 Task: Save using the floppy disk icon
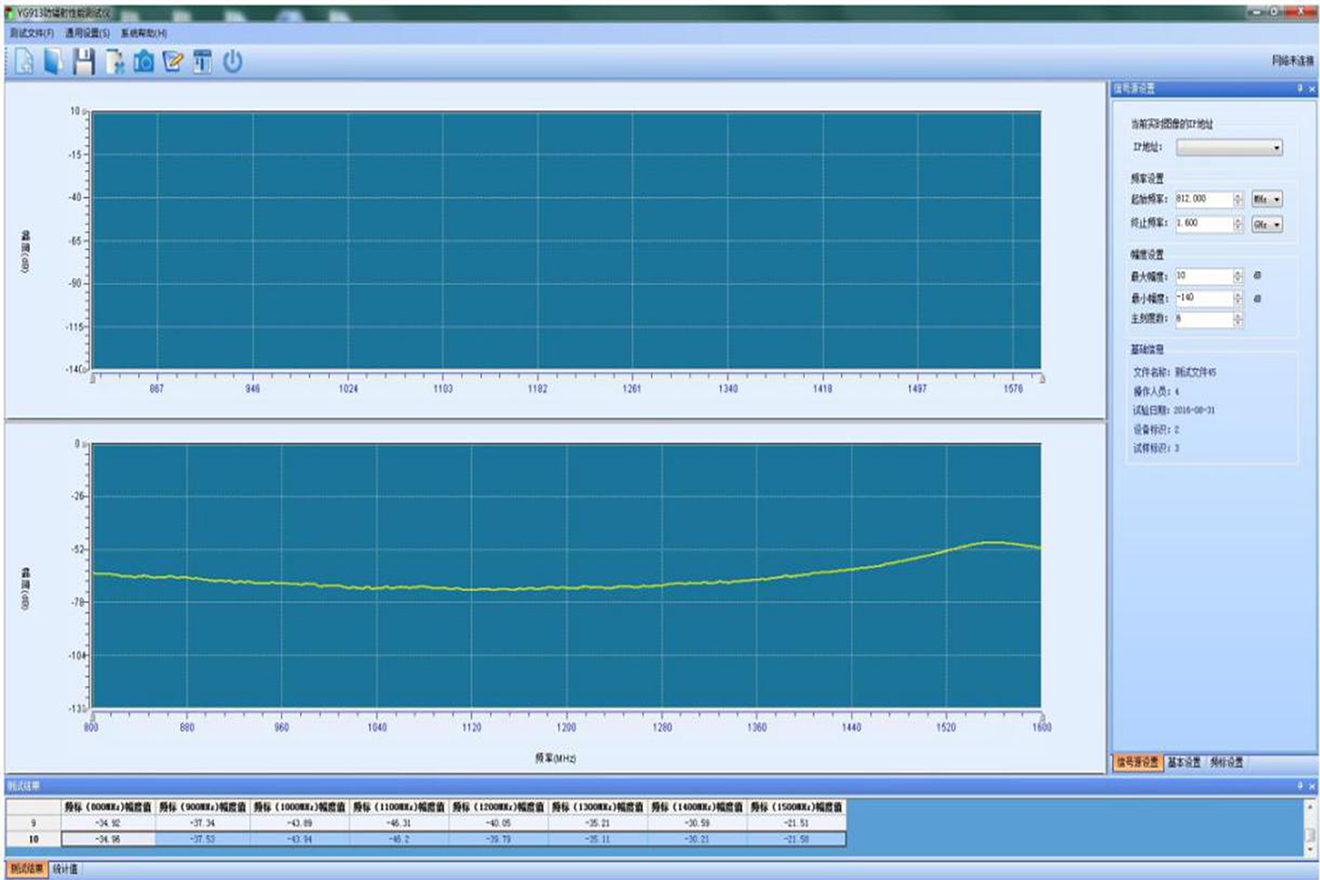click(x=84, y=62)
